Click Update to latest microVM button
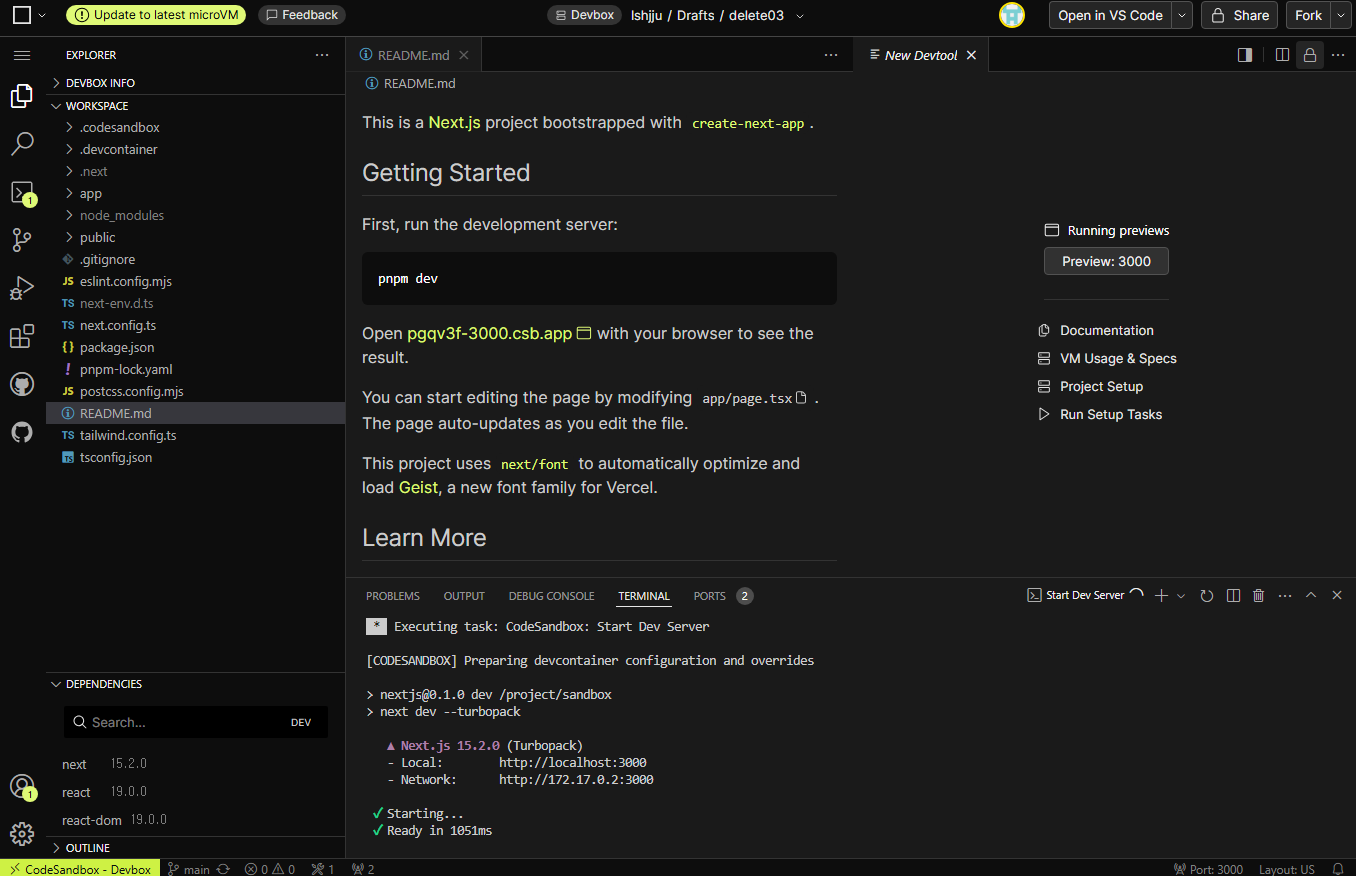This screenshot has height=876, width=1356. (x=156, y=15)
